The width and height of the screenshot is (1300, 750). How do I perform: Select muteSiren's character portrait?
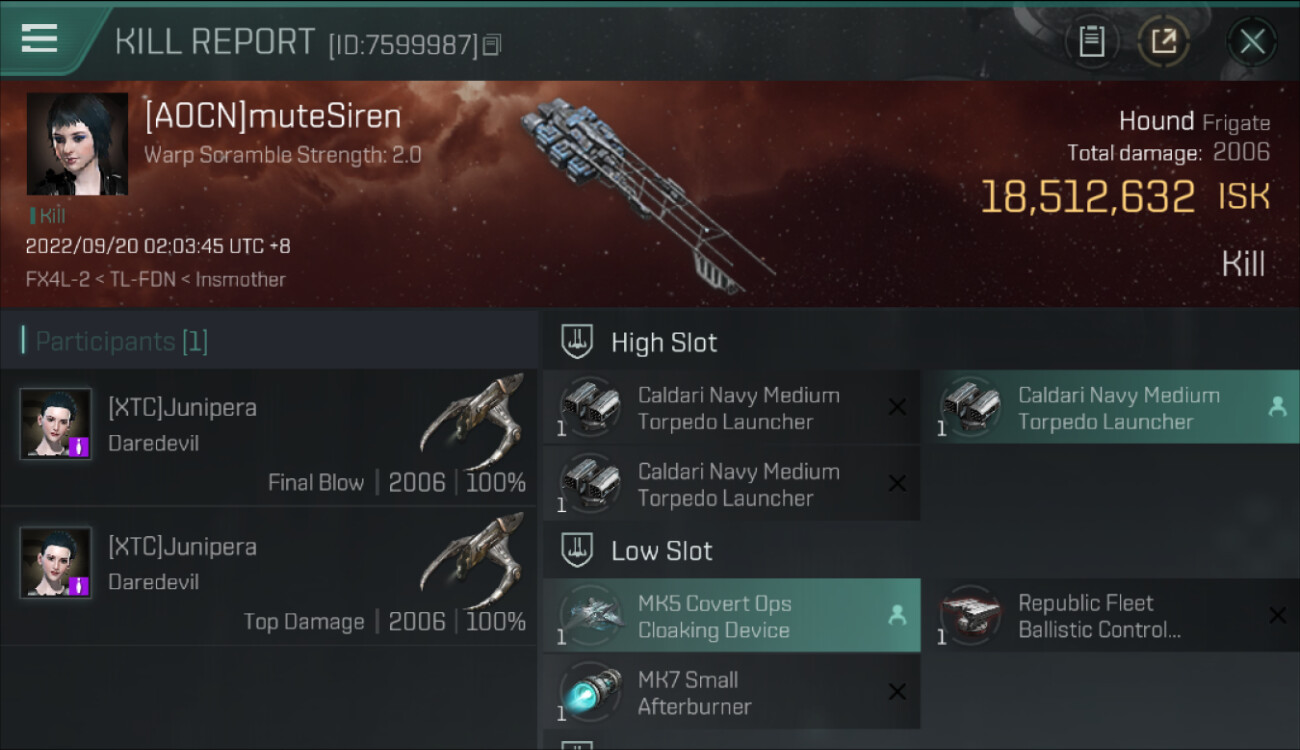pos(77,144)
